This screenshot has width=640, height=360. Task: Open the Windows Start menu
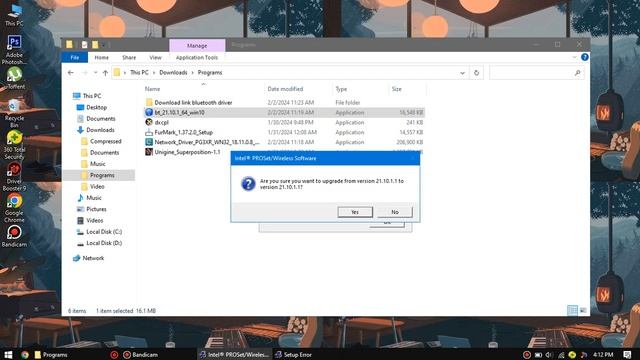coord(8,354)
